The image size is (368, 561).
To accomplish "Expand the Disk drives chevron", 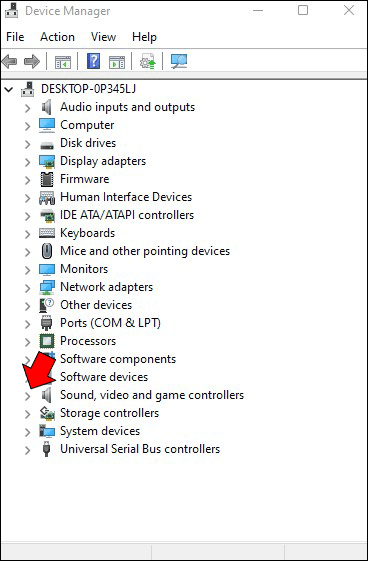I will point(28,144).
